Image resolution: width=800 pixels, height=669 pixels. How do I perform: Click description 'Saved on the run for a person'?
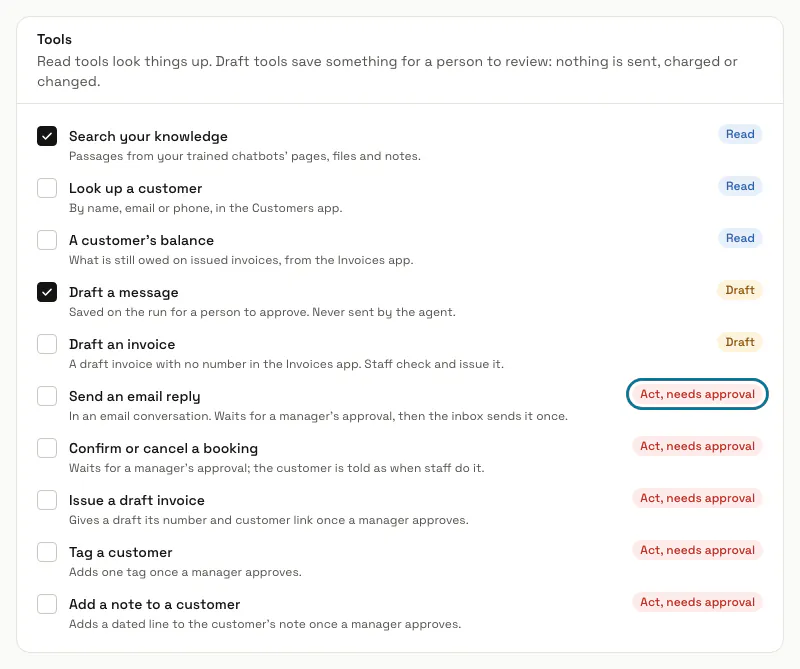(x=262, y=312)
